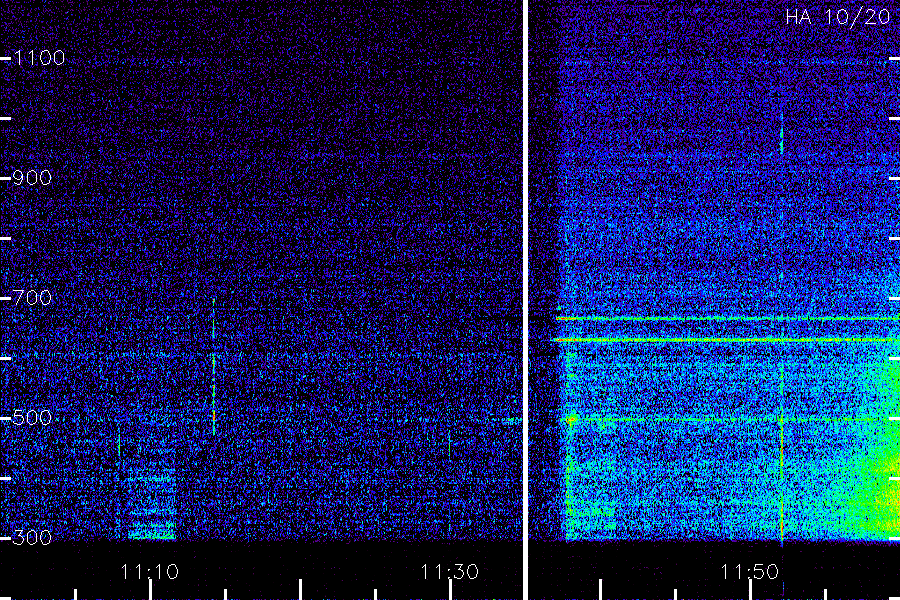Click the 300 frequency axis label
Screen dimensions: 900x600
pos(32,538)
